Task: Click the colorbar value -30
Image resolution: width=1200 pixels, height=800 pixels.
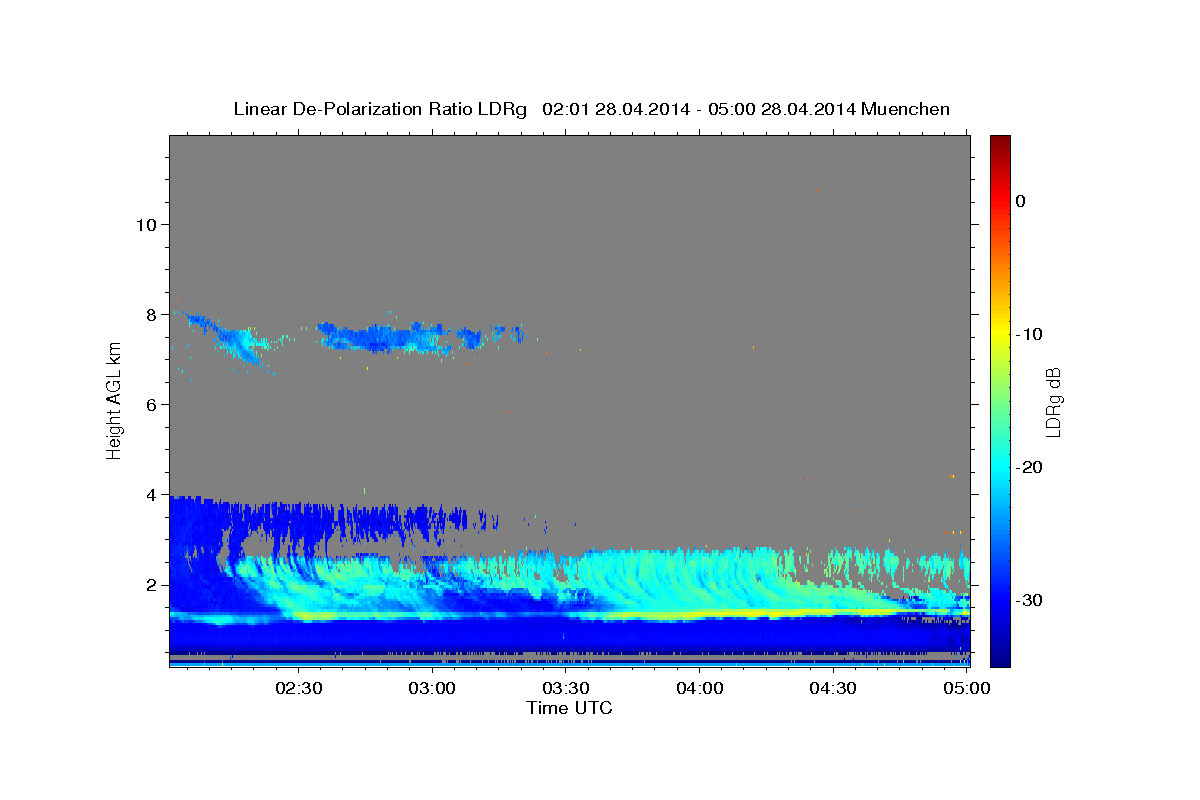Action: coord(1029,600)
